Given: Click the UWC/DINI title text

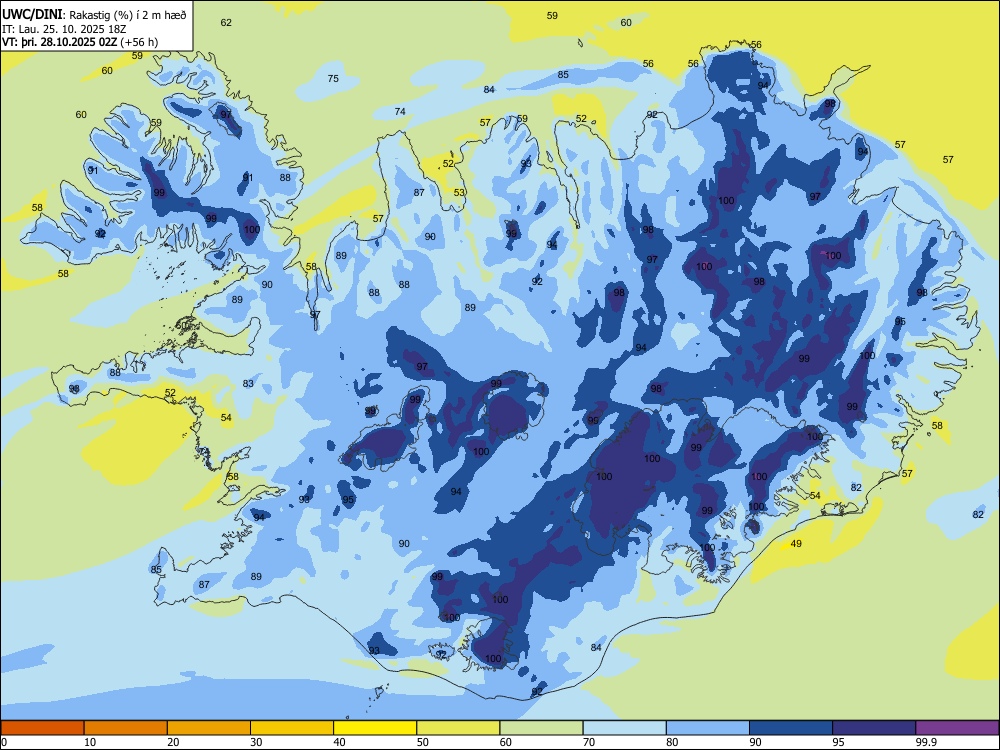Looking at the screenshot, I should point(32,14).
